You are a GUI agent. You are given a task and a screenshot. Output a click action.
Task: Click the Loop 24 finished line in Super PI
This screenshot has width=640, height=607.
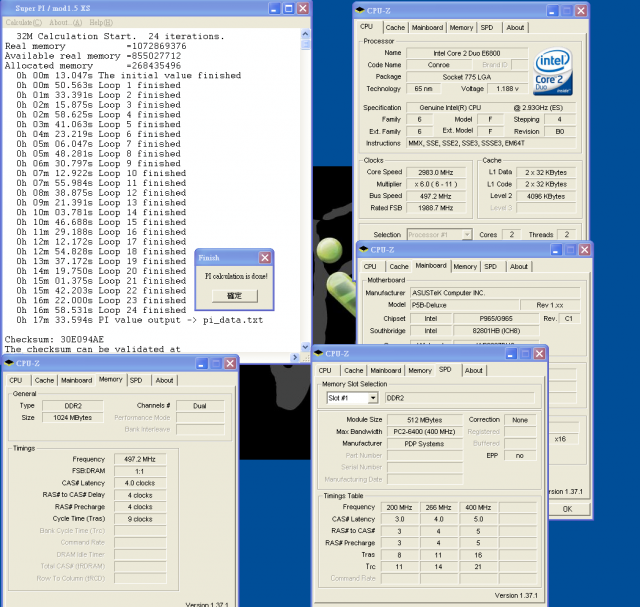click(x=101, y=310)
